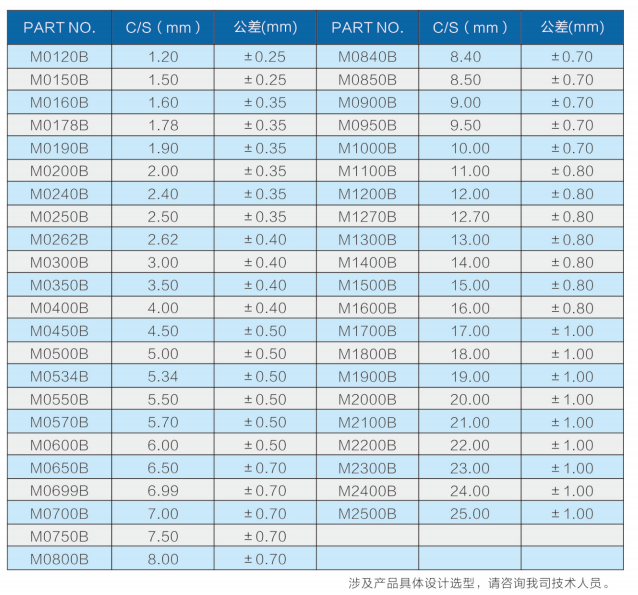Select the M0250B cell
638x595 pixels.
(x=59, y=217)
